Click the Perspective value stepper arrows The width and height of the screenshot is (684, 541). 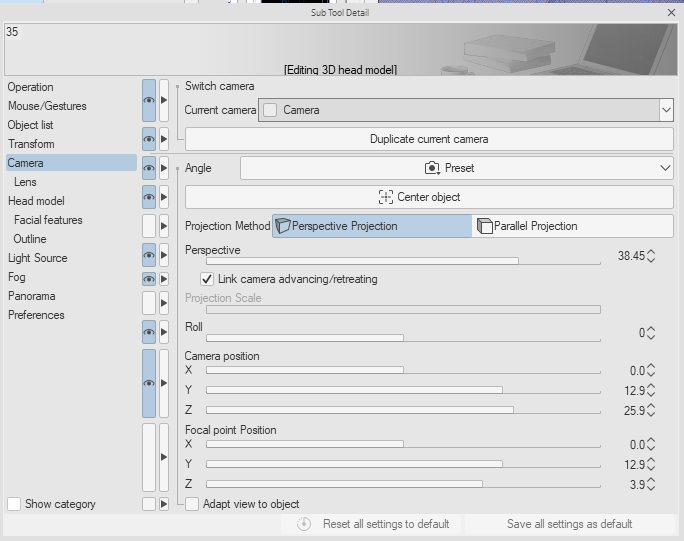click(x=651, y=256)
